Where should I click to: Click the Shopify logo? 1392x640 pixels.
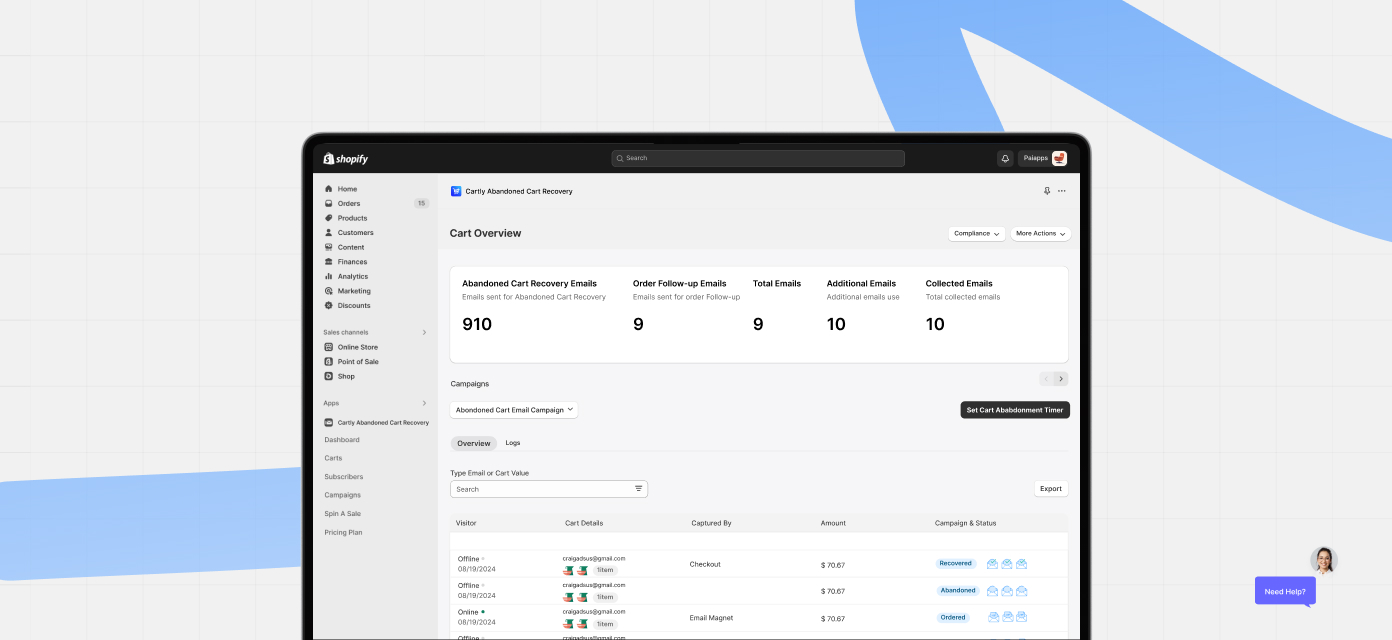346,159
